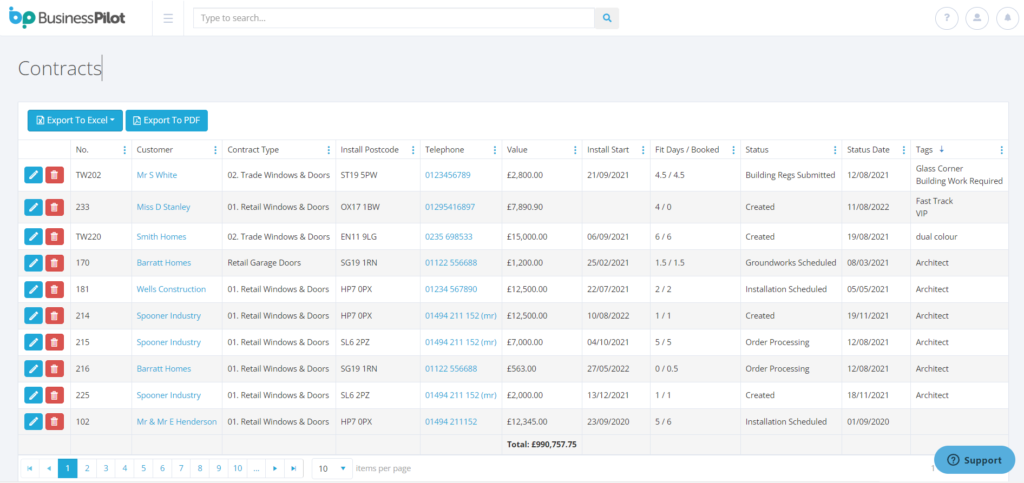Screen dimensions: 1024x483
Task: Delete contract 215 trash icon
Action: [55, 342]
